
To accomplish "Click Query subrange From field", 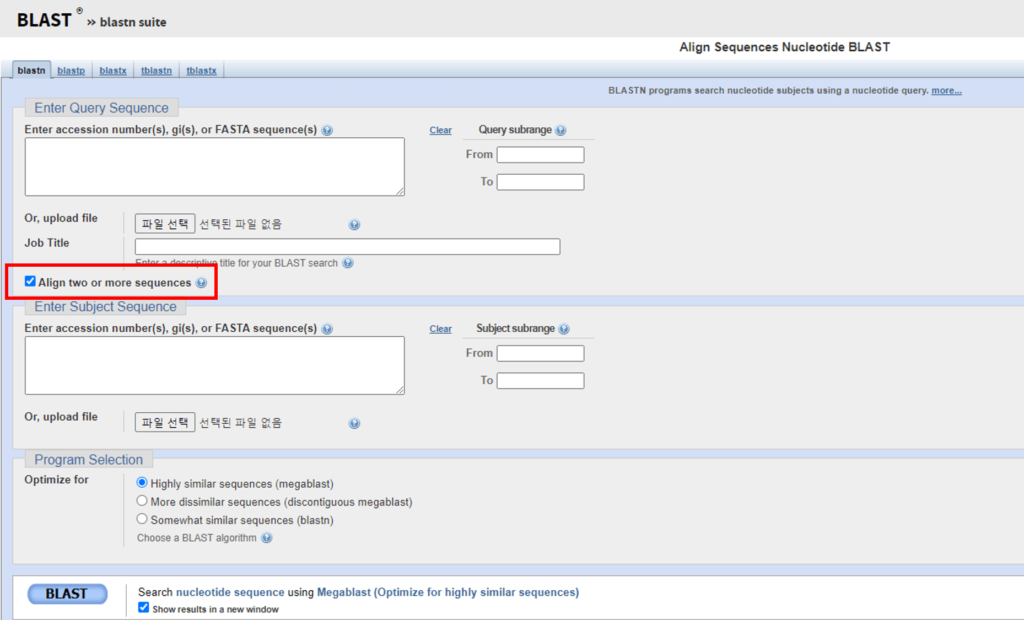I will click(x=541, y=155).
